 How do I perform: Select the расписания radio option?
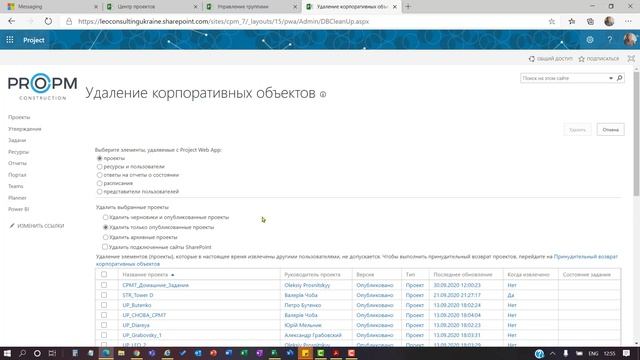(x=99, y=183)
